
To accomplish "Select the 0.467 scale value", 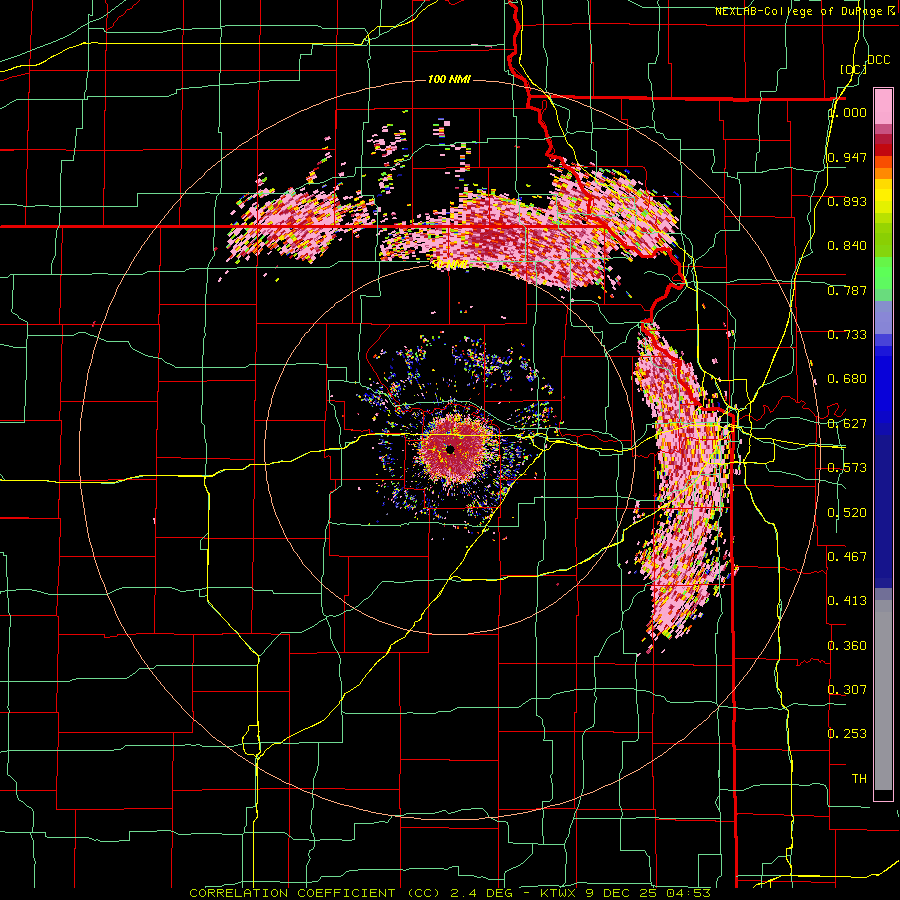I will (x=847, y=556).
